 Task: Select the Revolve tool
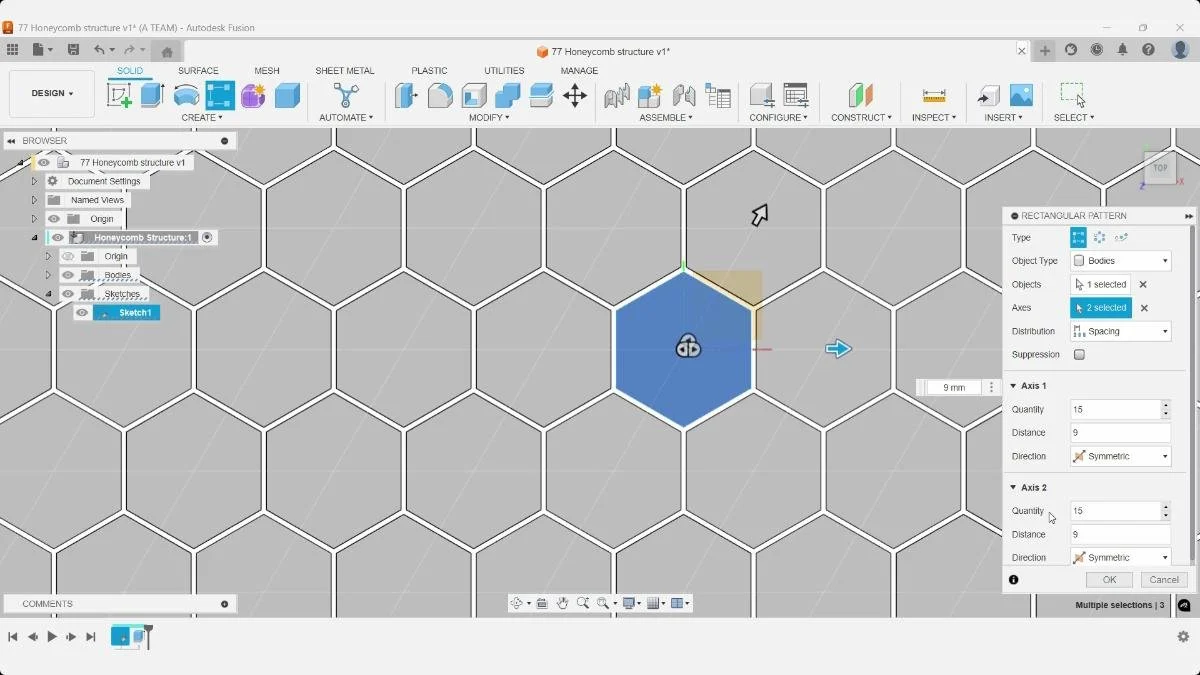pos(186,95)
